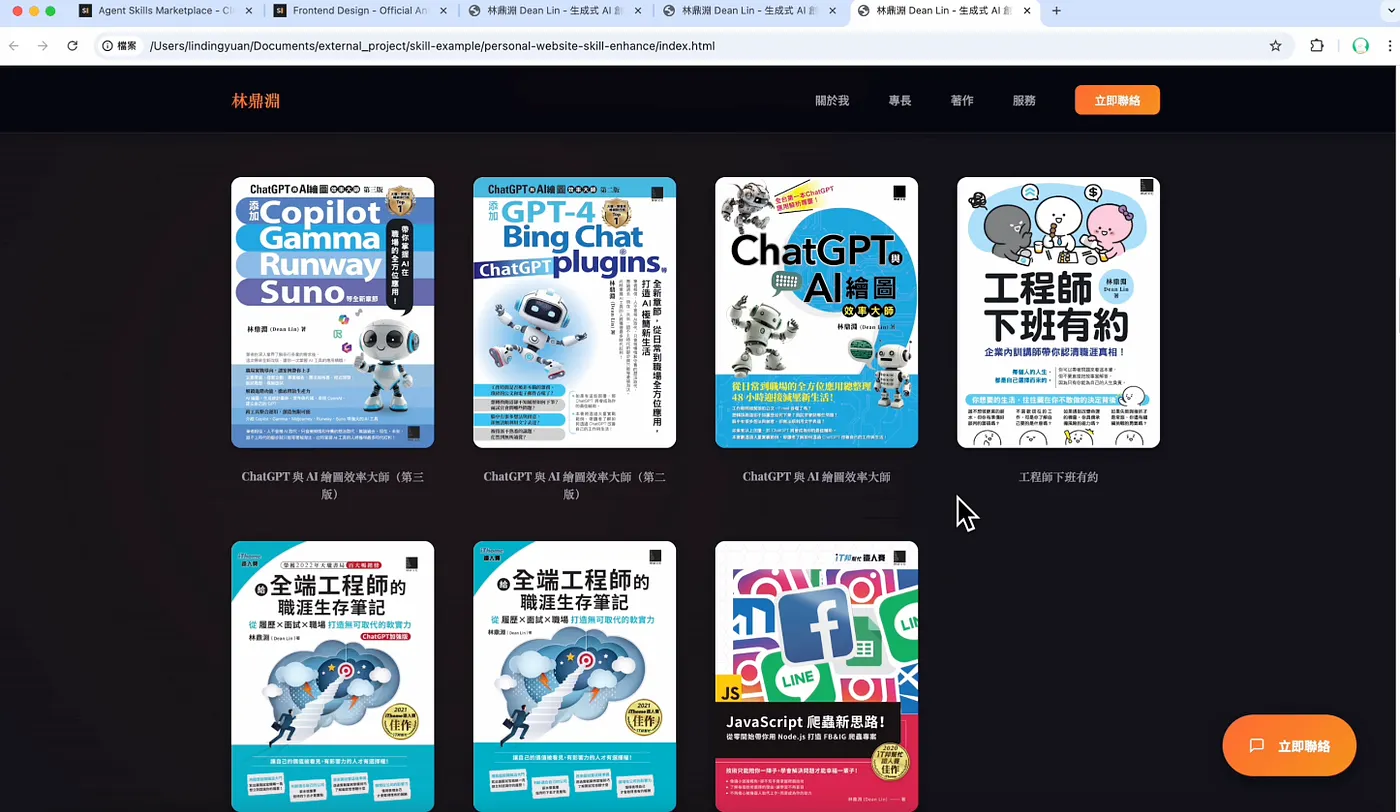
Task: Click the orange 立即聯絡 header button
Action: [1117, 100]
